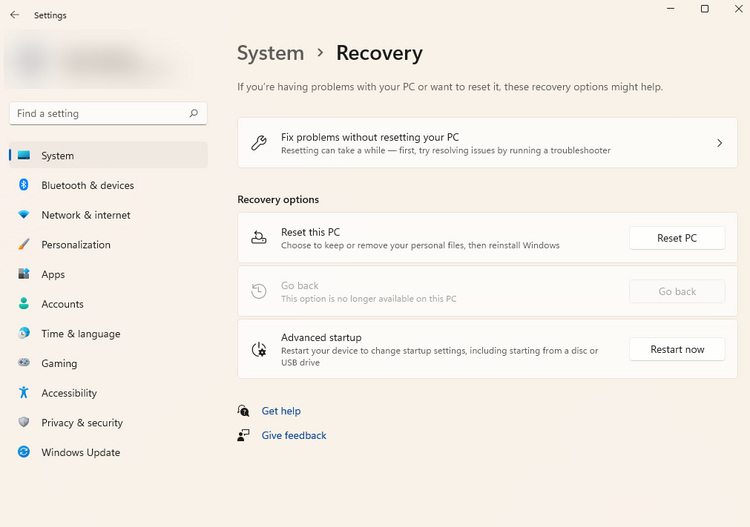Viewport: 750px width, 527px height.
Task: Click the 'Advanced startup' title text
Action: (x=321, y=337)
